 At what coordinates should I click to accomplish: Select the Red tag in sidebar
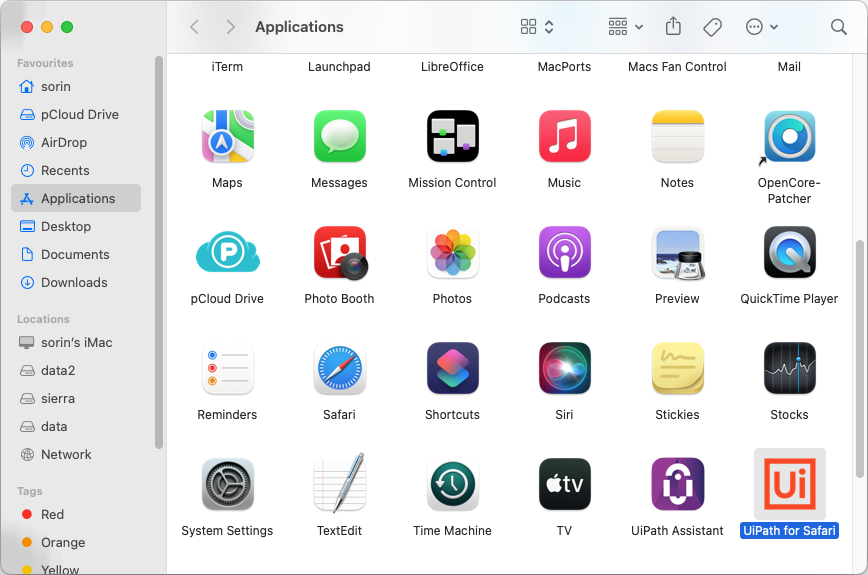pyautogui.click(x=52, y=514)
